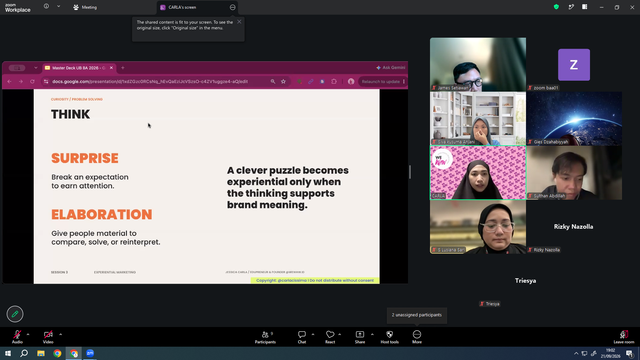Click the green encryption shield icon
The width and height of the screenshot is (640, 360).
point(556,7)
